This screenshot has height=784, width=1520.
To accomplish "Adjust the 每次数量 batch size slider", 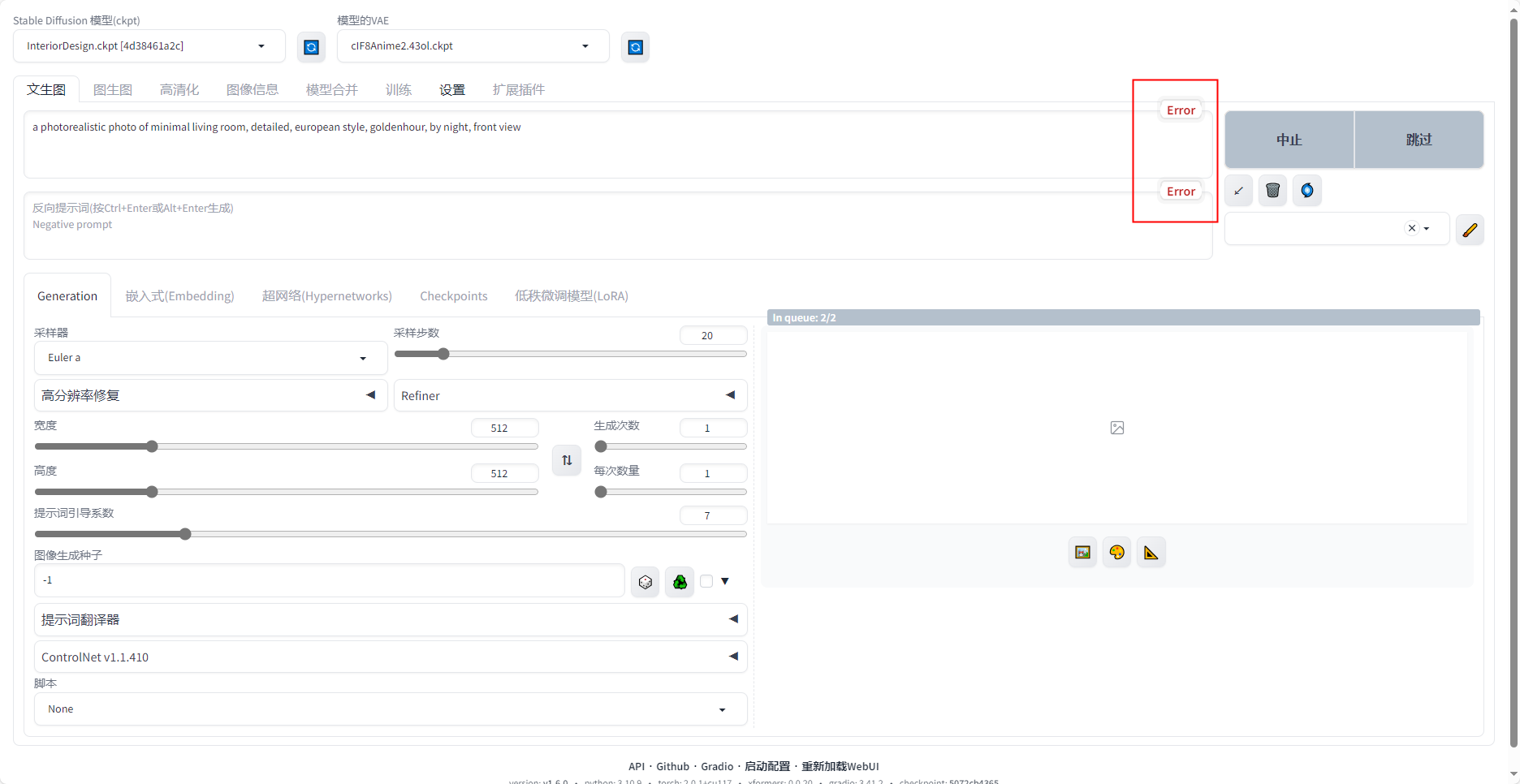I will tap(671, 492).
